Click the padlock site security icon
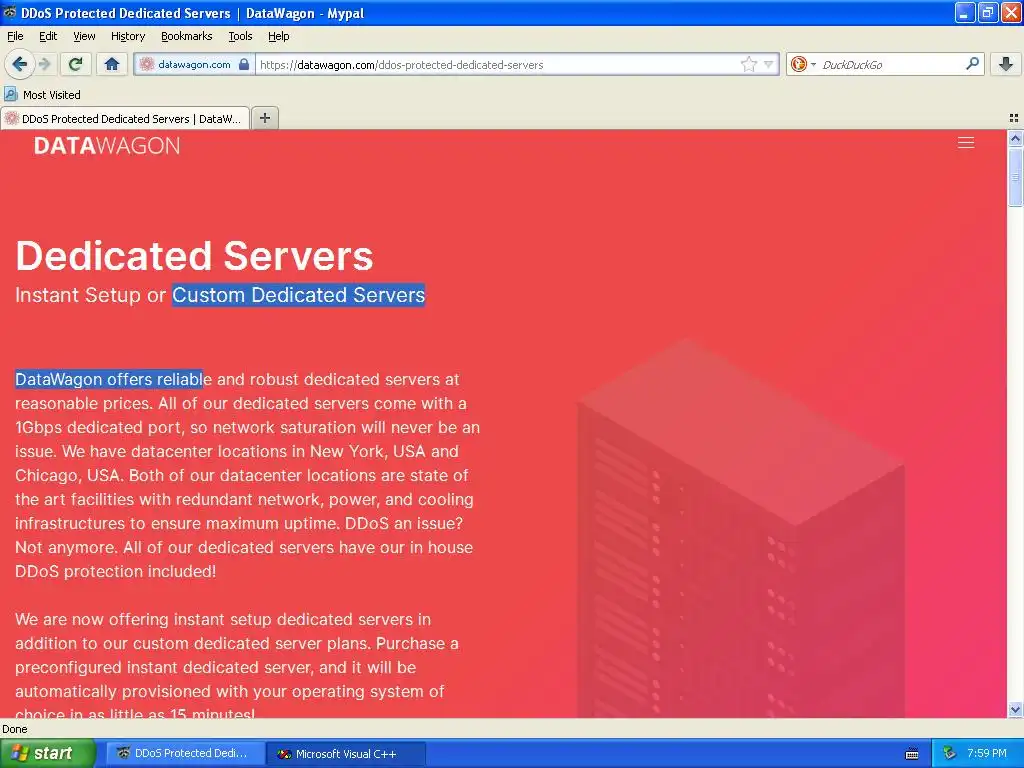This screenshot has width=1024, height=768. click(x=244, y=64)
